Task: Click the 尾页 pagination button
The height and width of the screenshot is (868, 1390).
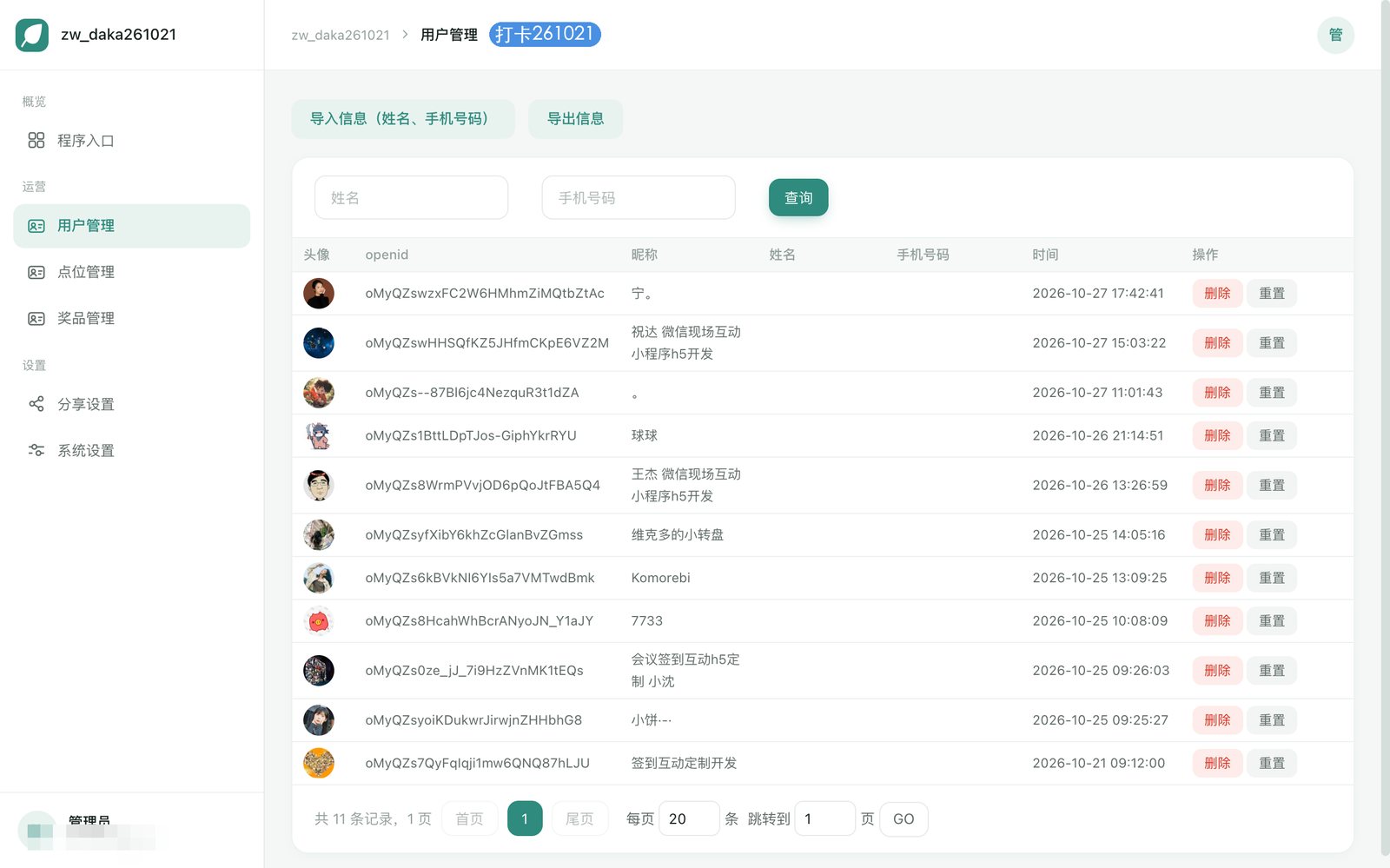Action: tap(579, 818)
